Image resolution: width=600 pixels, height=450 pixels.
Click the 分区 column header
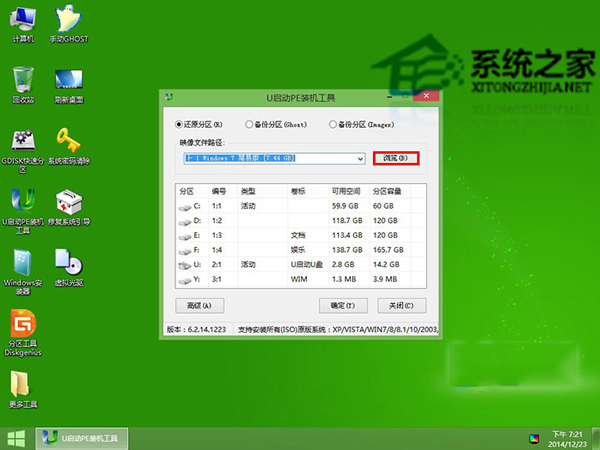pos(192,191)
